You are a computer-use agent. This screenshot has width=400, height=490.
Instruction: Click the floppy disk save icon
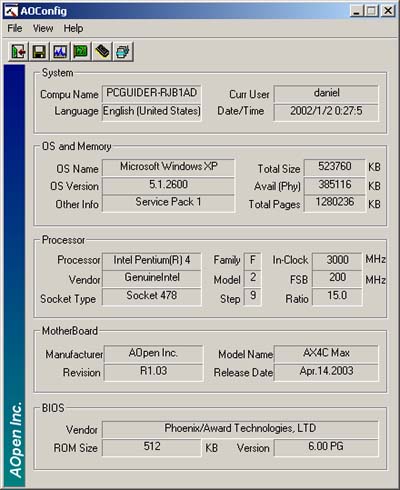39,52
